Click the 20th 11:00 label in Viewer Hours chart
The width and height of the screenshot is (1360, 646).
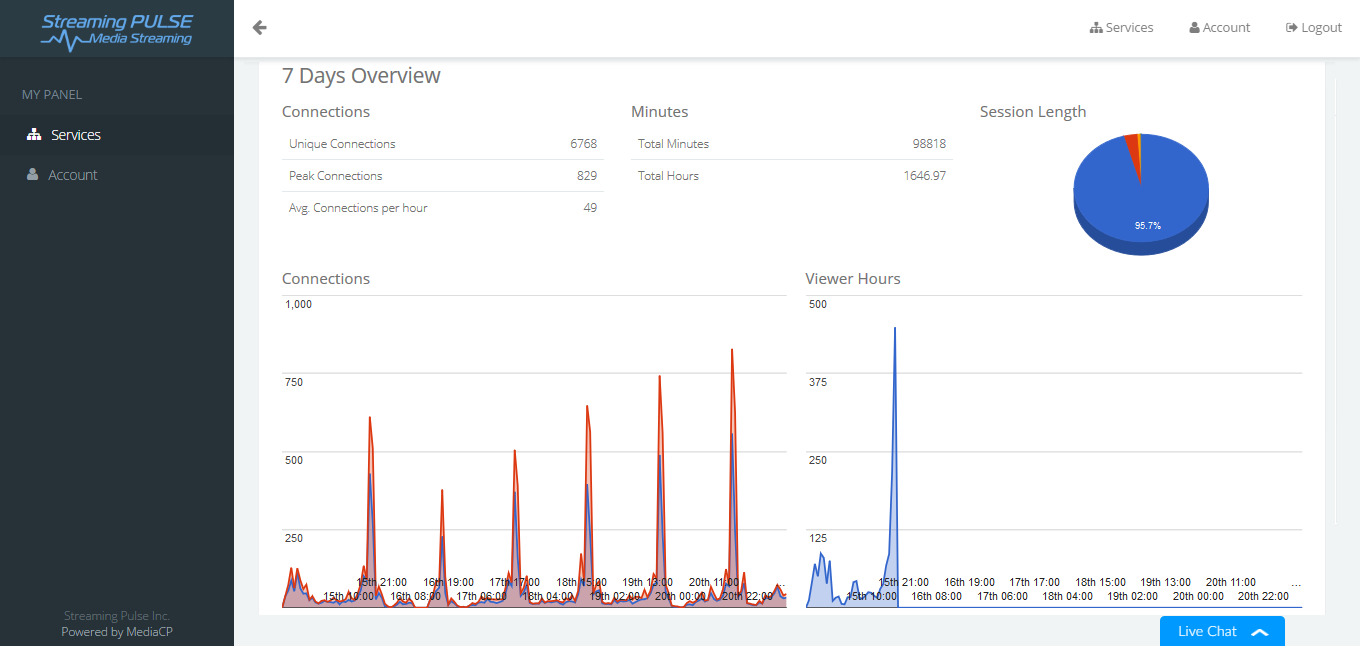(1231, 582)
